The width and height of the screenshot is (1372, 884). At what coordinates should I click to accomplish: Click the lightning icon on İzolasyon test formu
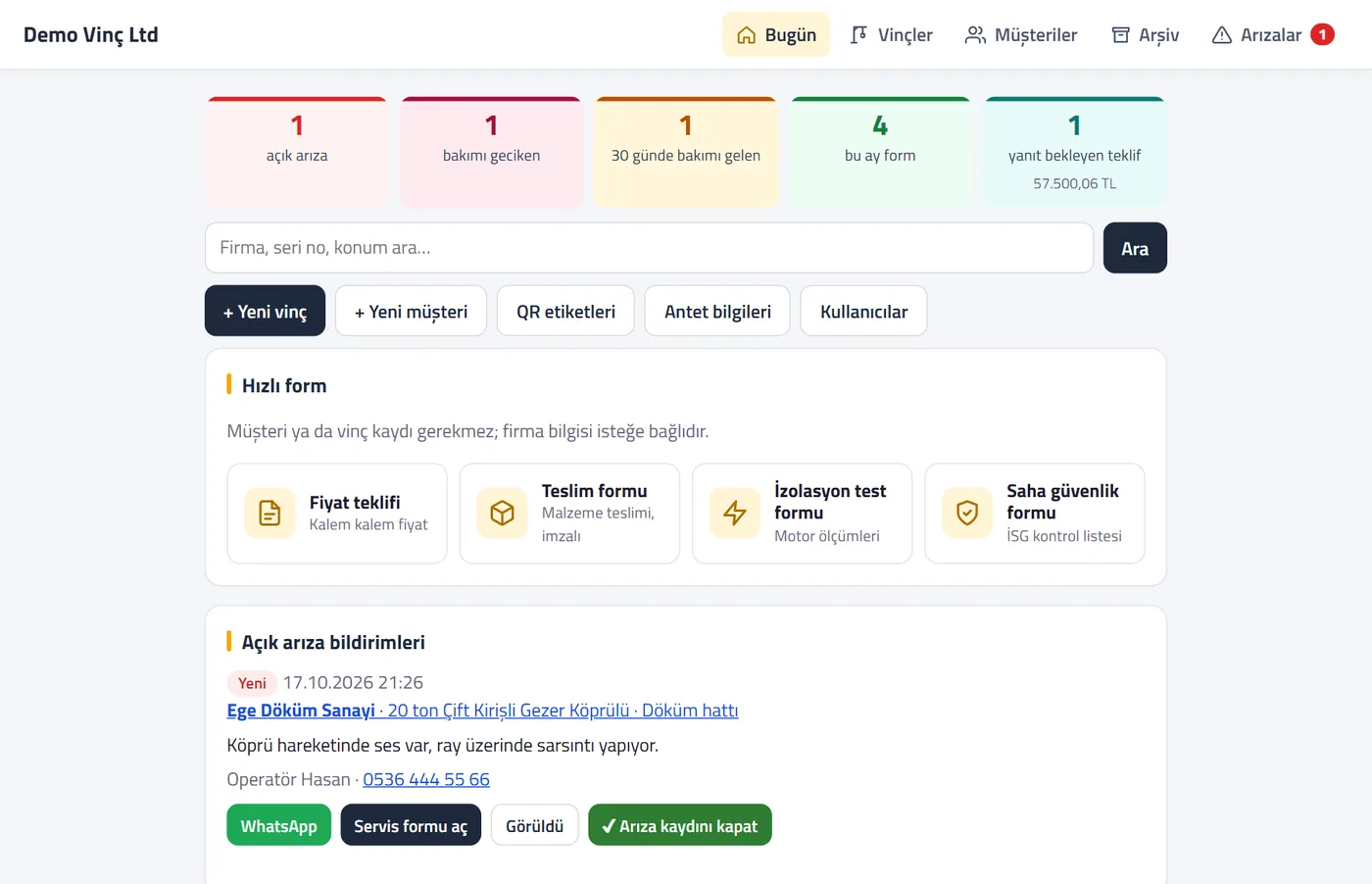pos(735,514)
